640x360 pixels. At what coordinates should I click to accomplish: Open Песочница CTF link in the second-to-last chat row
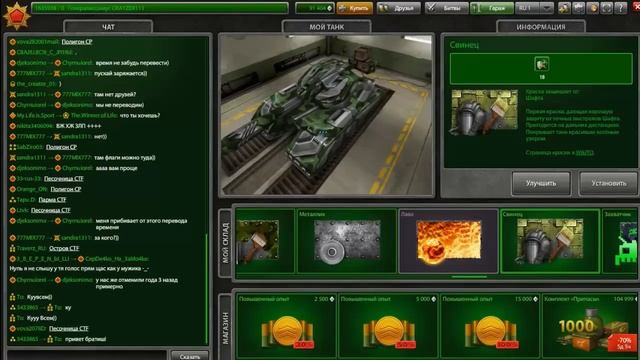pyautogui.click(x=69, y=329)
